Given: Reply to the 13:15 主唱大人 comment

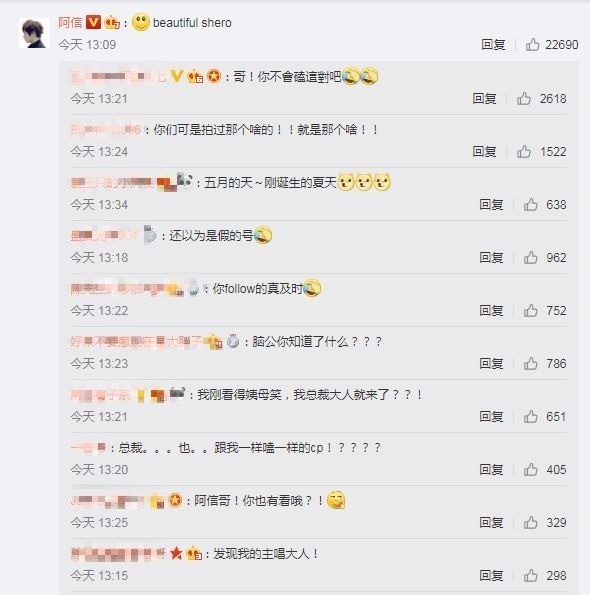Looking at the screenshot, I should [x=491, y=575].
